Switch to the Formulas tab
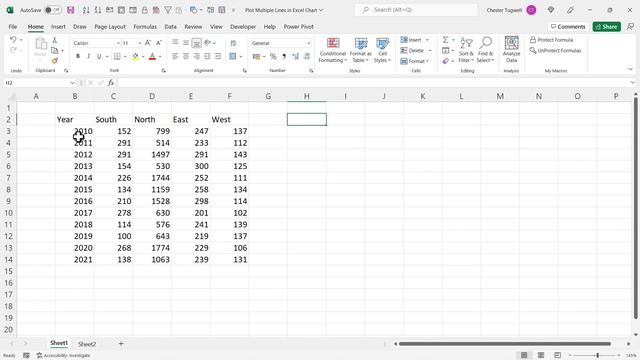Viewport: 640px width, 360px height. (x=145, y=27)
